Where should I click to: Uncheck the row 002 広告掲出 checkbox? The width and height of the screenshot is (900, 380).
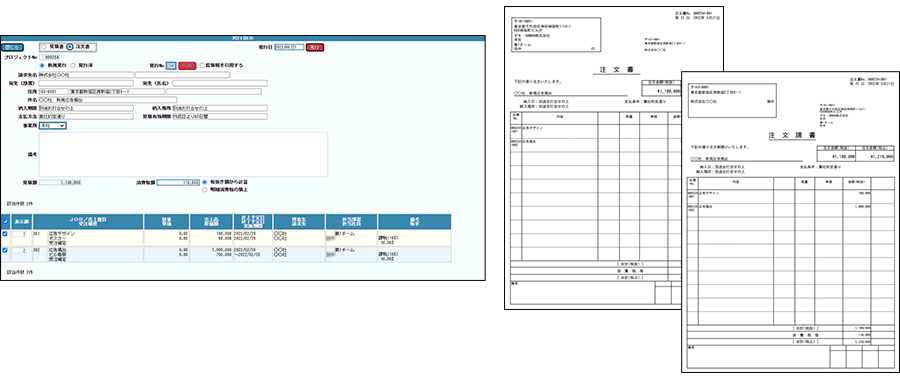[6, 251]
